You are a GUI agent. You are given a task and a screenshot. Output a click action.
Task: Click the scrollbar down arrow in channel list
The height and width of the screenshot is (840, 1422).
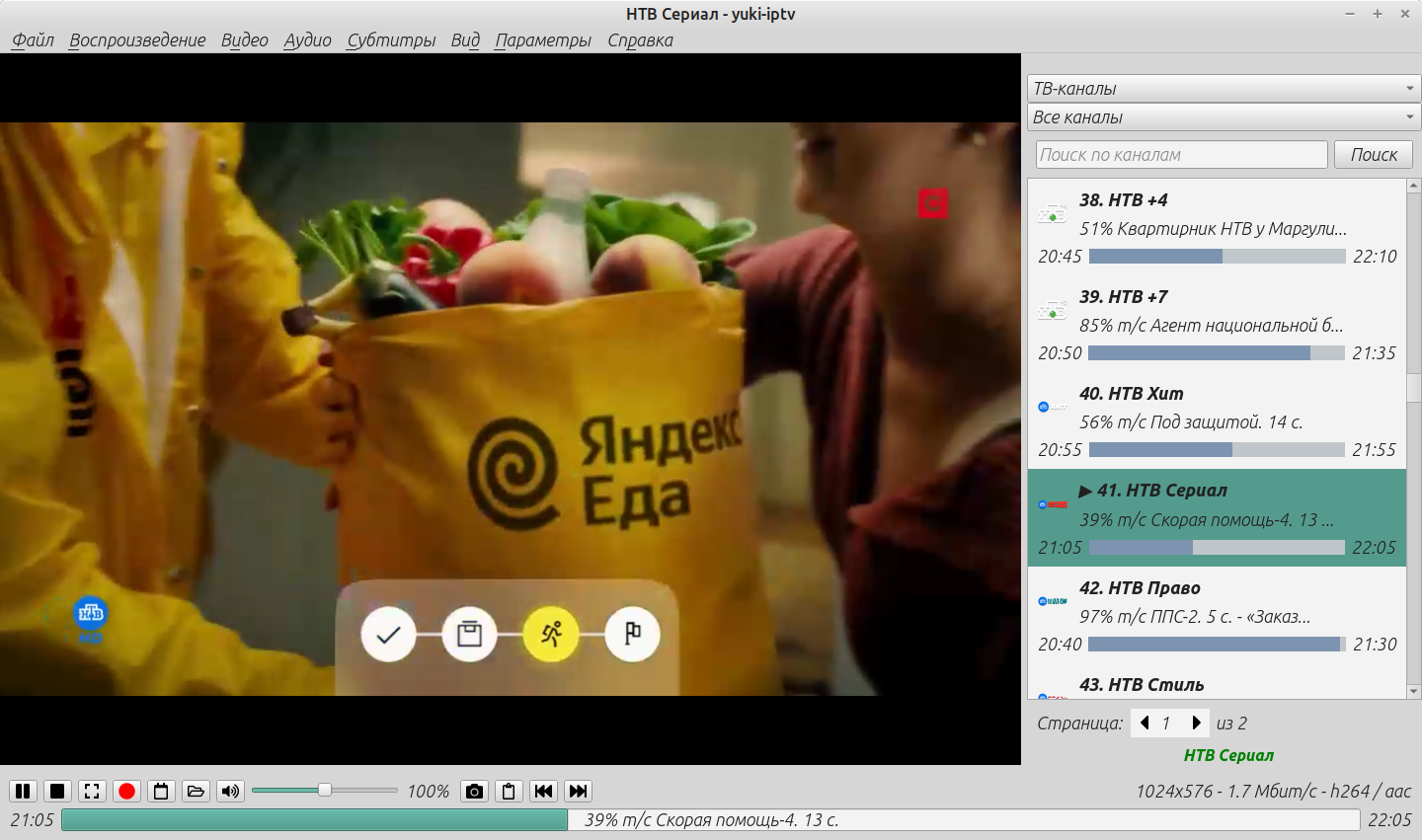tap(1413, 692)
